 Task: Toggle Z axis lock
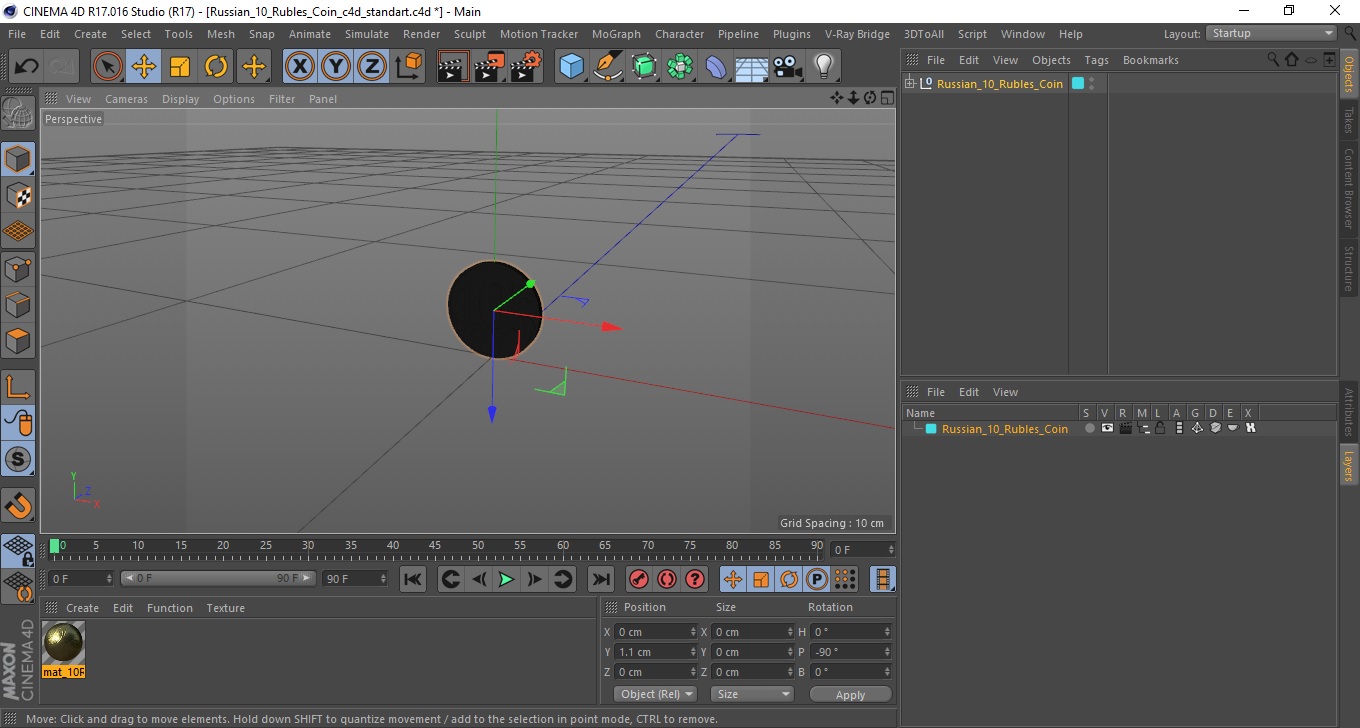(x=372, y=67)
